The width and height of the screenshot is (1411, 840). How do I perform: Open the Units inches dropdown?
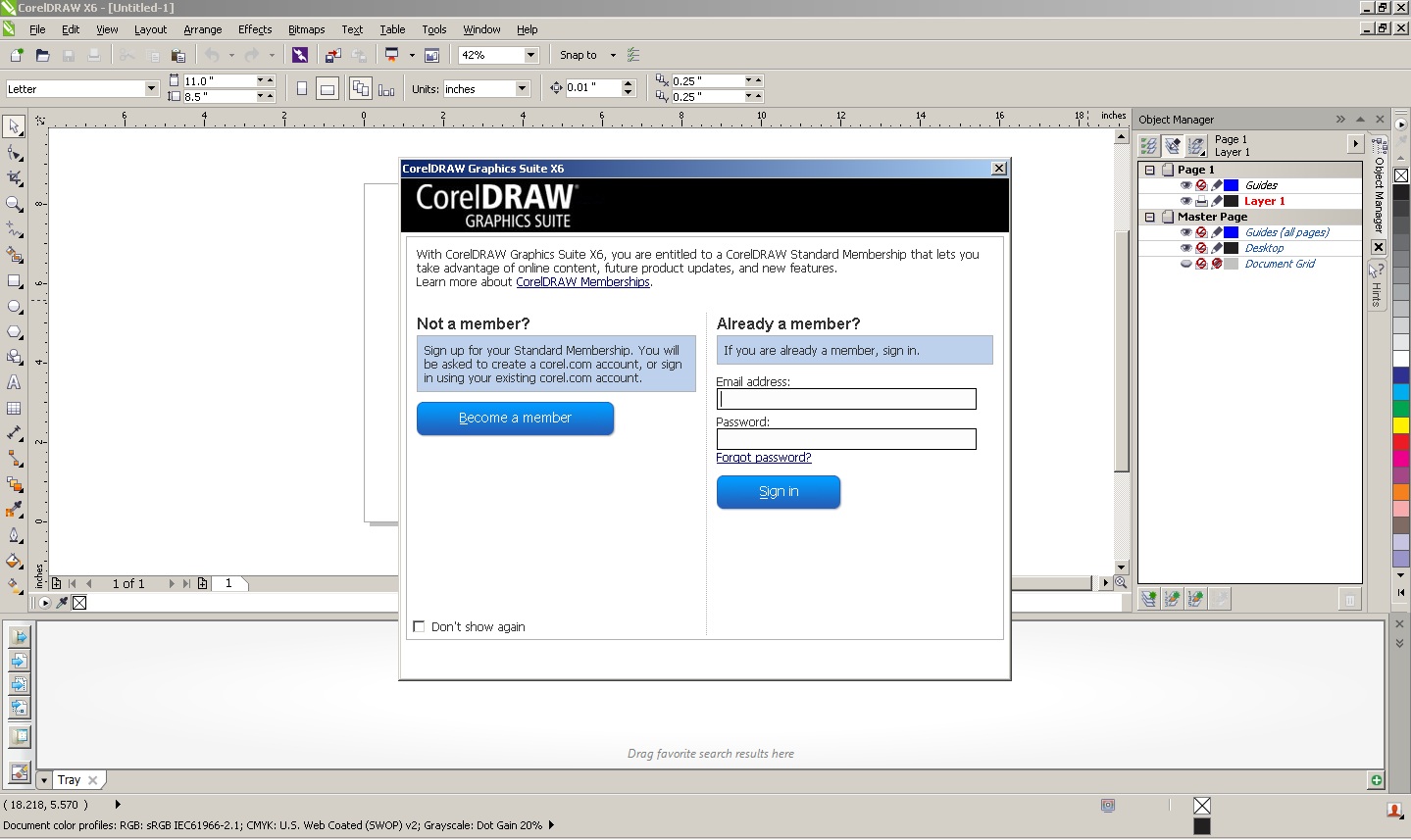[522, 88]
